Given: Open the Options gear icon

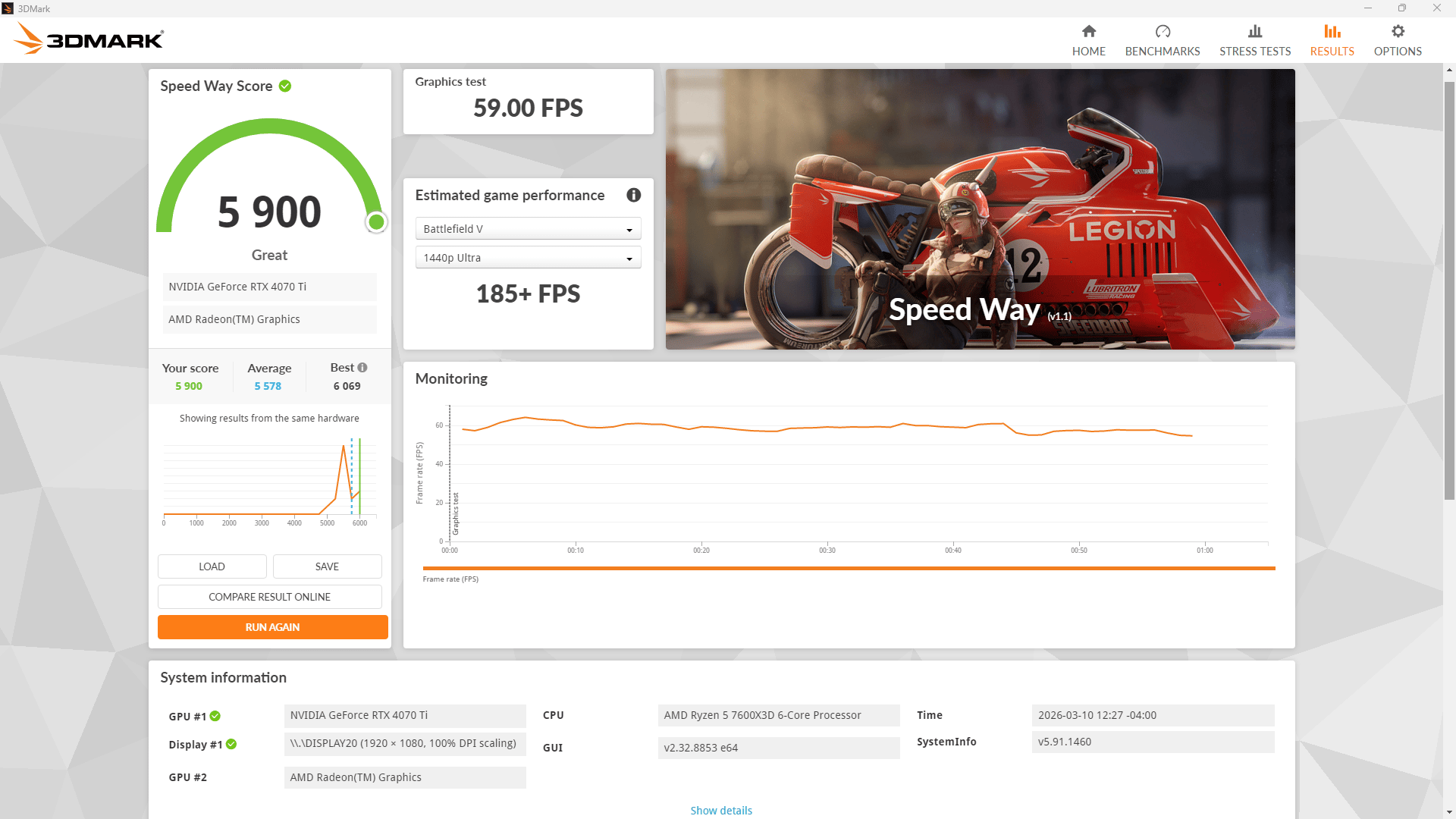Looking at the screenshot, I should point(1398,31).
